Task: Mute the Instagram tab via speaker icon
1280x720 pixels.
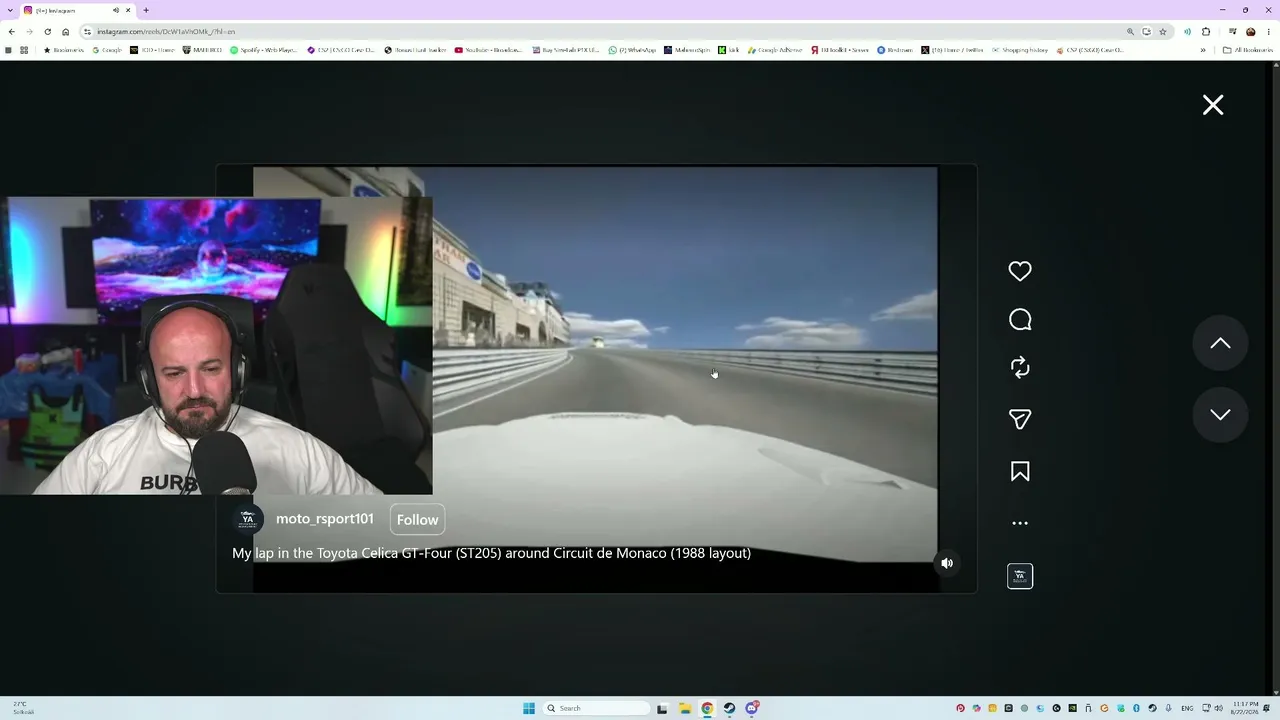Action: pos(116,10)
